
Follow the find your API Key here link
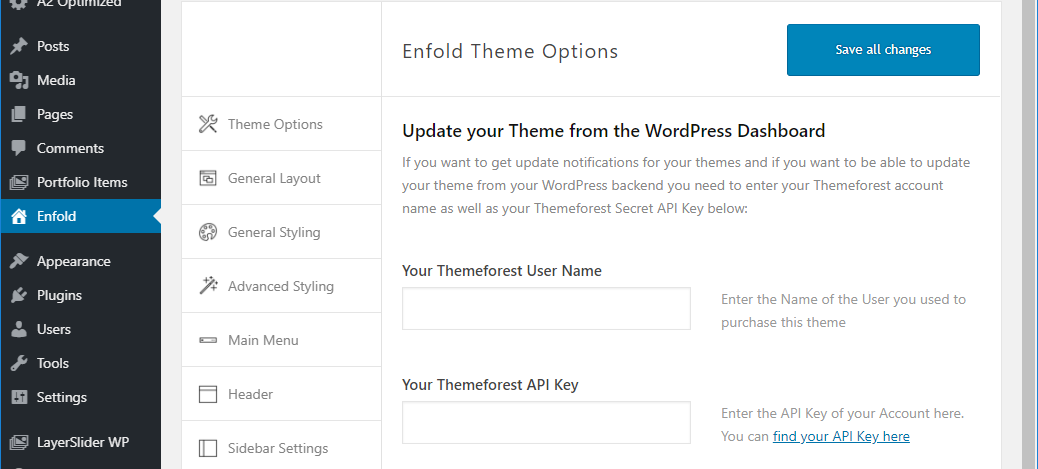(x=841, y=436)
